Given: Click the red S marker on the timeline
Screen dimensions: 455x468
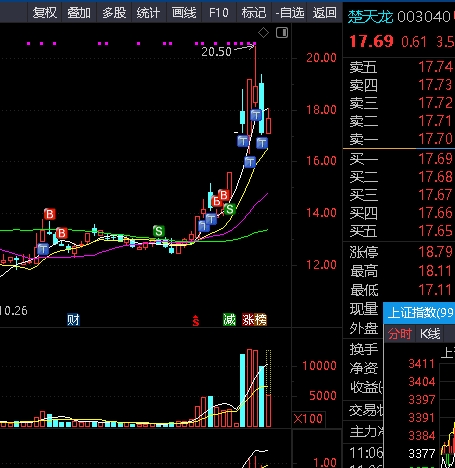Looking at the screenshot, I should 196,321.
